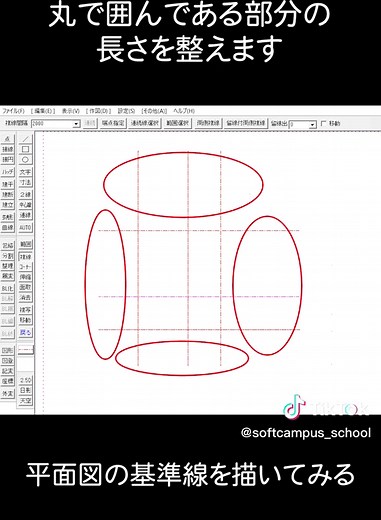
Task: Select the 2線 double line tool
Action: (25, 194)
